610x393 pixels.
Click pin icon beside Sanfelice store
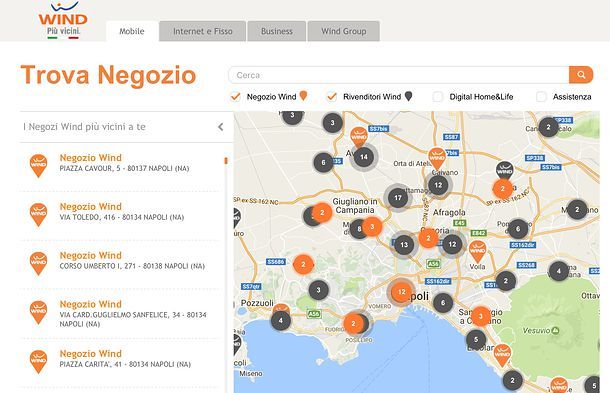pos(38,312)
